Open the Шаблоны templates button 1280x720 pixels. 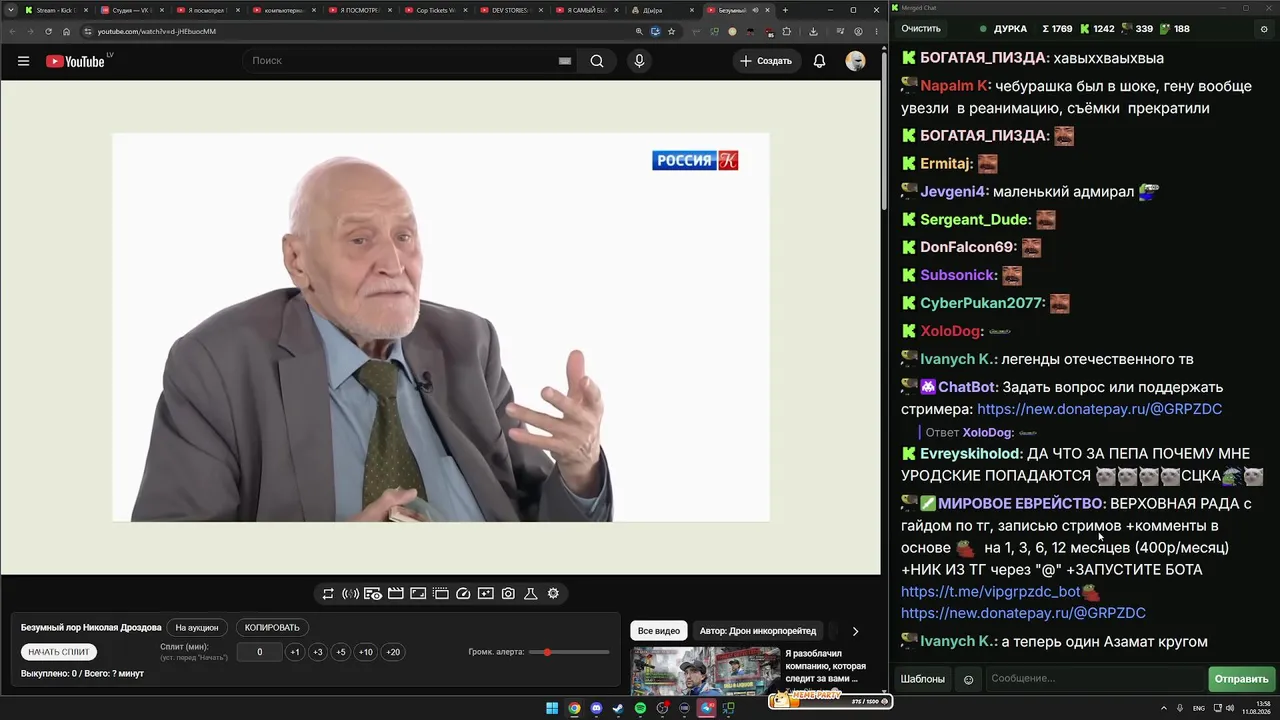(x=923, y=679)
